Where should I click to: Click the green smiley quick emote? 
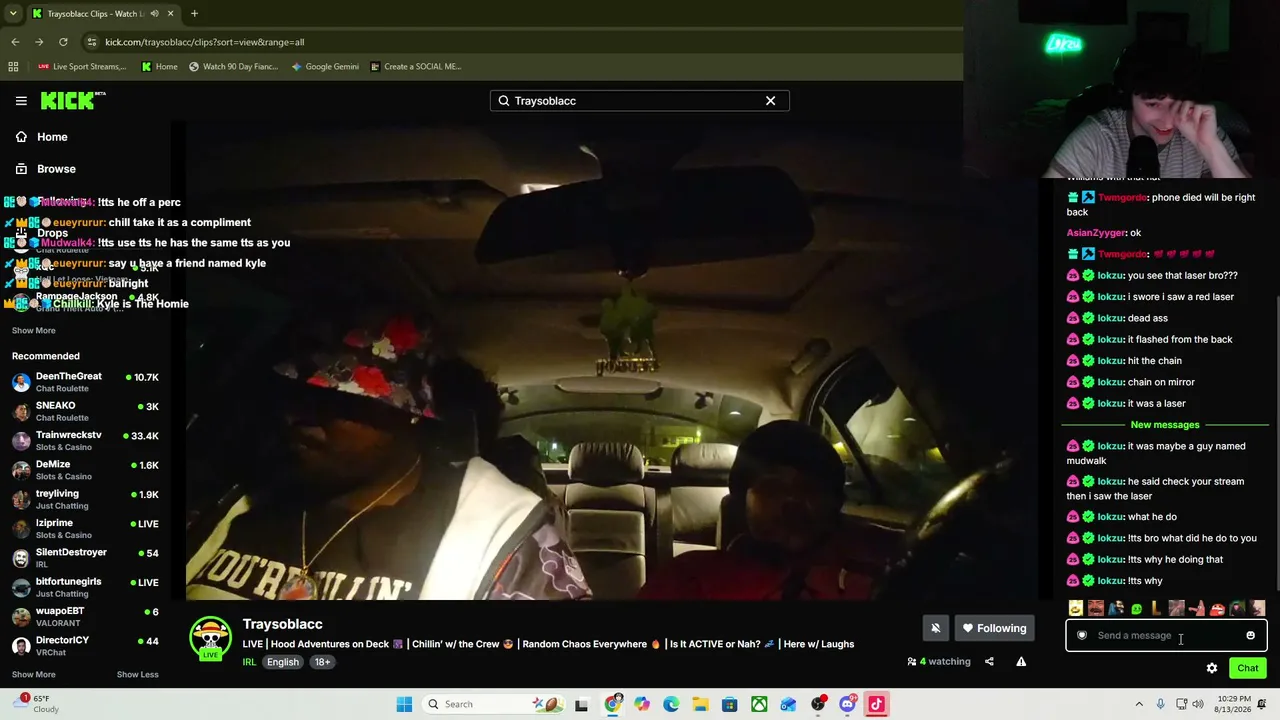pos(1136,608)
